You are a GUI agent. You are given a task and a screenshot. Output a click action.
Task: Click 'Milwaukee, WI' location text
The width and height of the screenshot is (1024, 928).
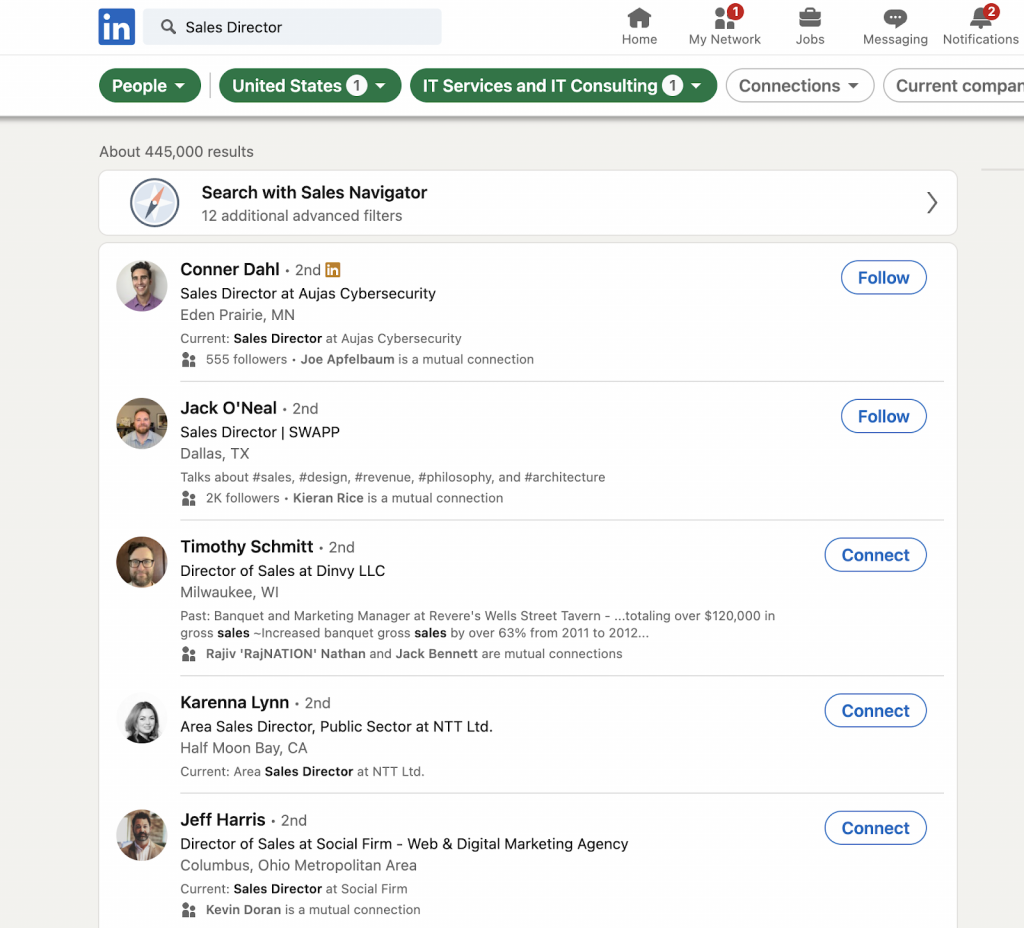229,592
